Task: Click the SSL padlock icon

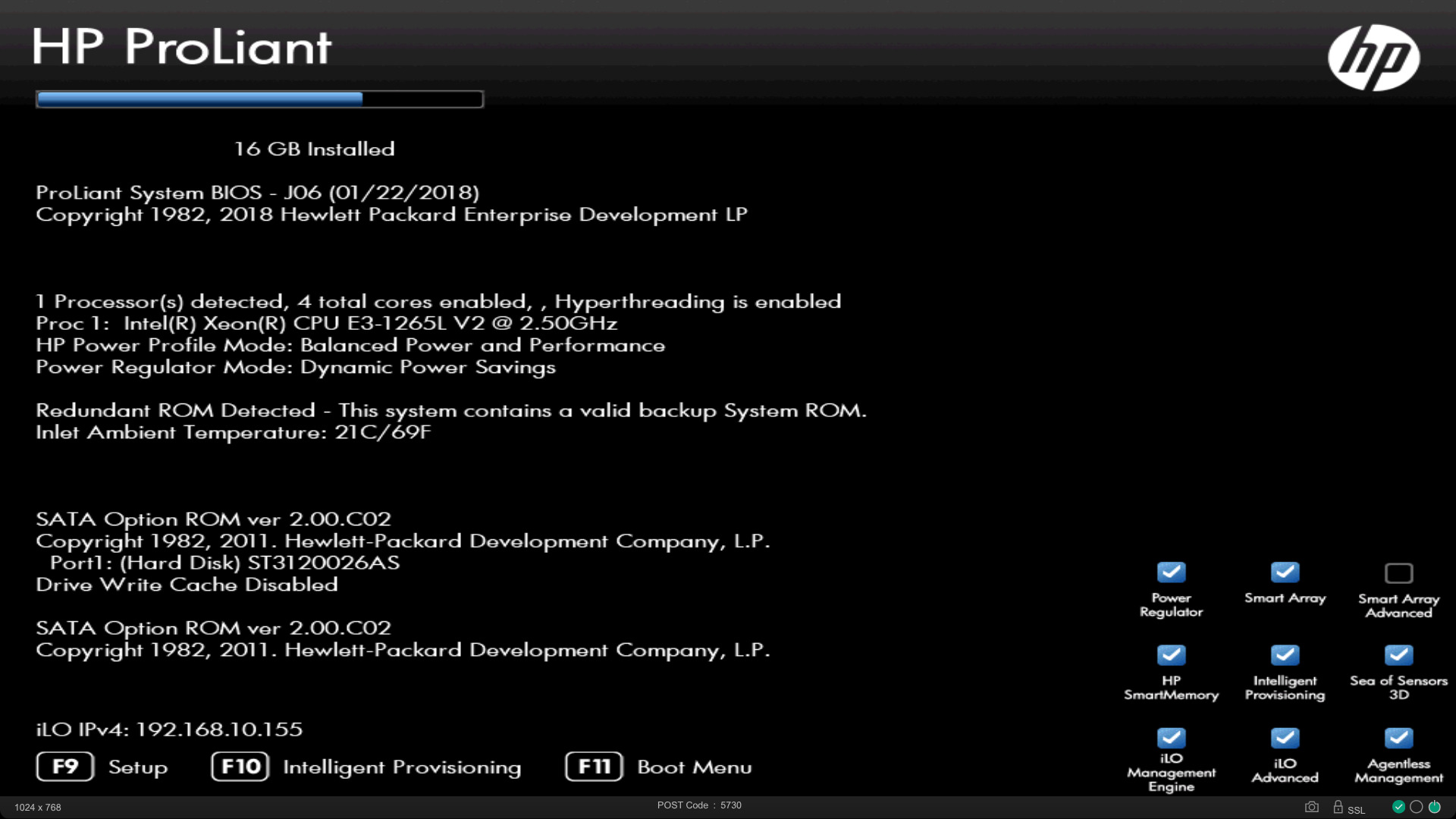Action: click(x=1338, y=807)
